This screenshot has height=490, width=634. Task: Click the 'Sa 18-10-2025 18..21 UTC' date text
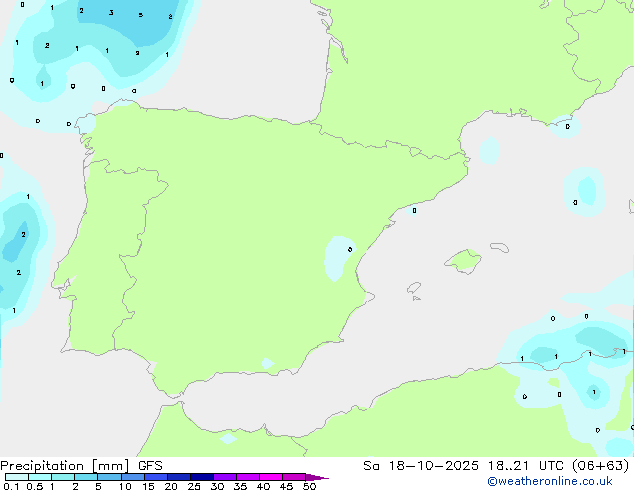click(465, 466)
